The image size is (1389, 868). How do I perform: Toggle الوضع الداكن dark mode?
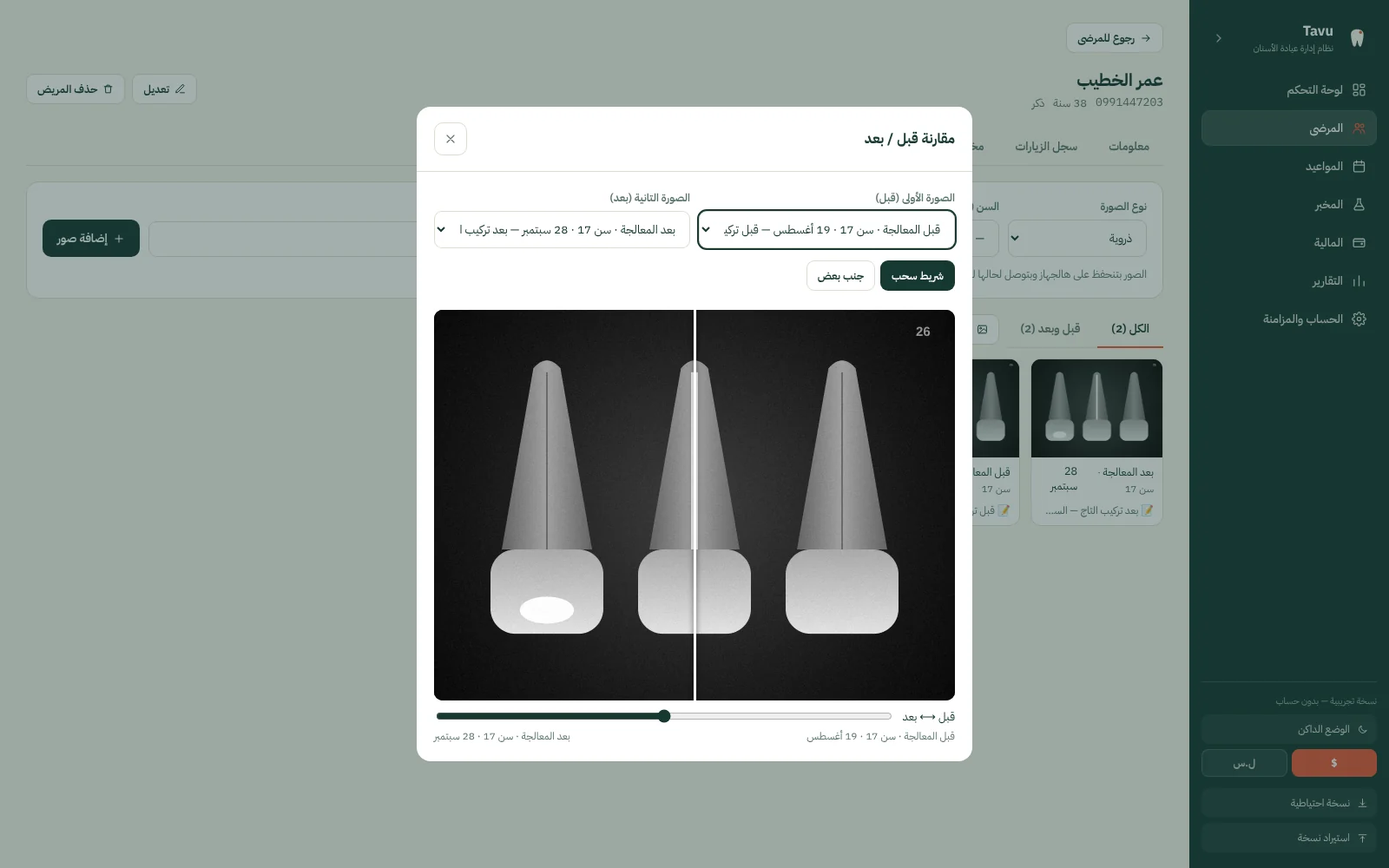pos(1289,729)
